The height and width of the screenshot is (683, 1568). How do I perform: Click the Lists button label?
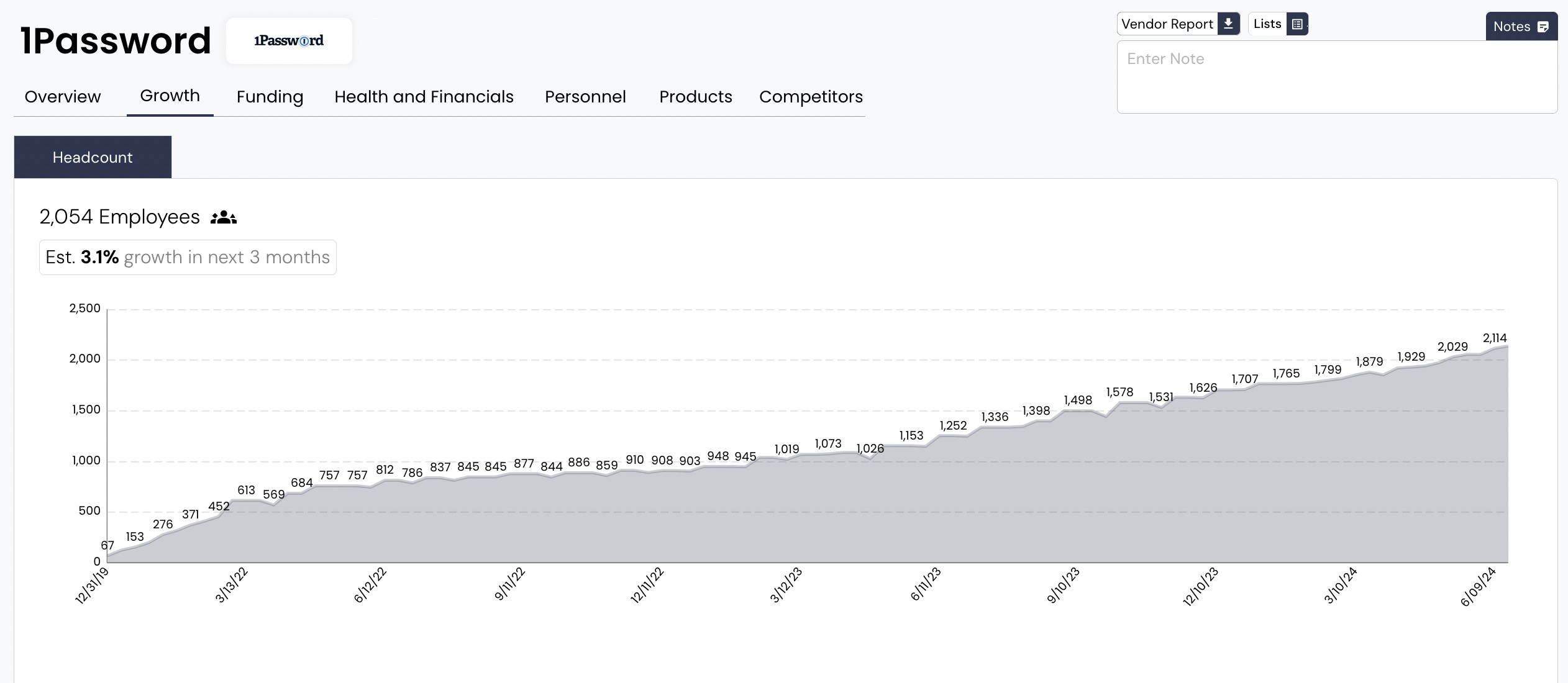point(1267,24)
